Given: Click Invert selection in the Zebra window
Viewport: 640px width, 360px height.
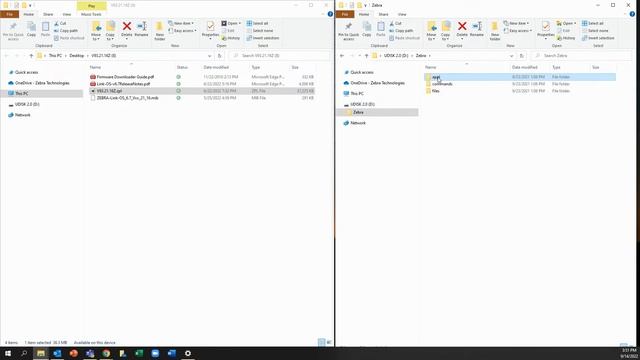Looking at the screenshot, I should click(598, 38).
